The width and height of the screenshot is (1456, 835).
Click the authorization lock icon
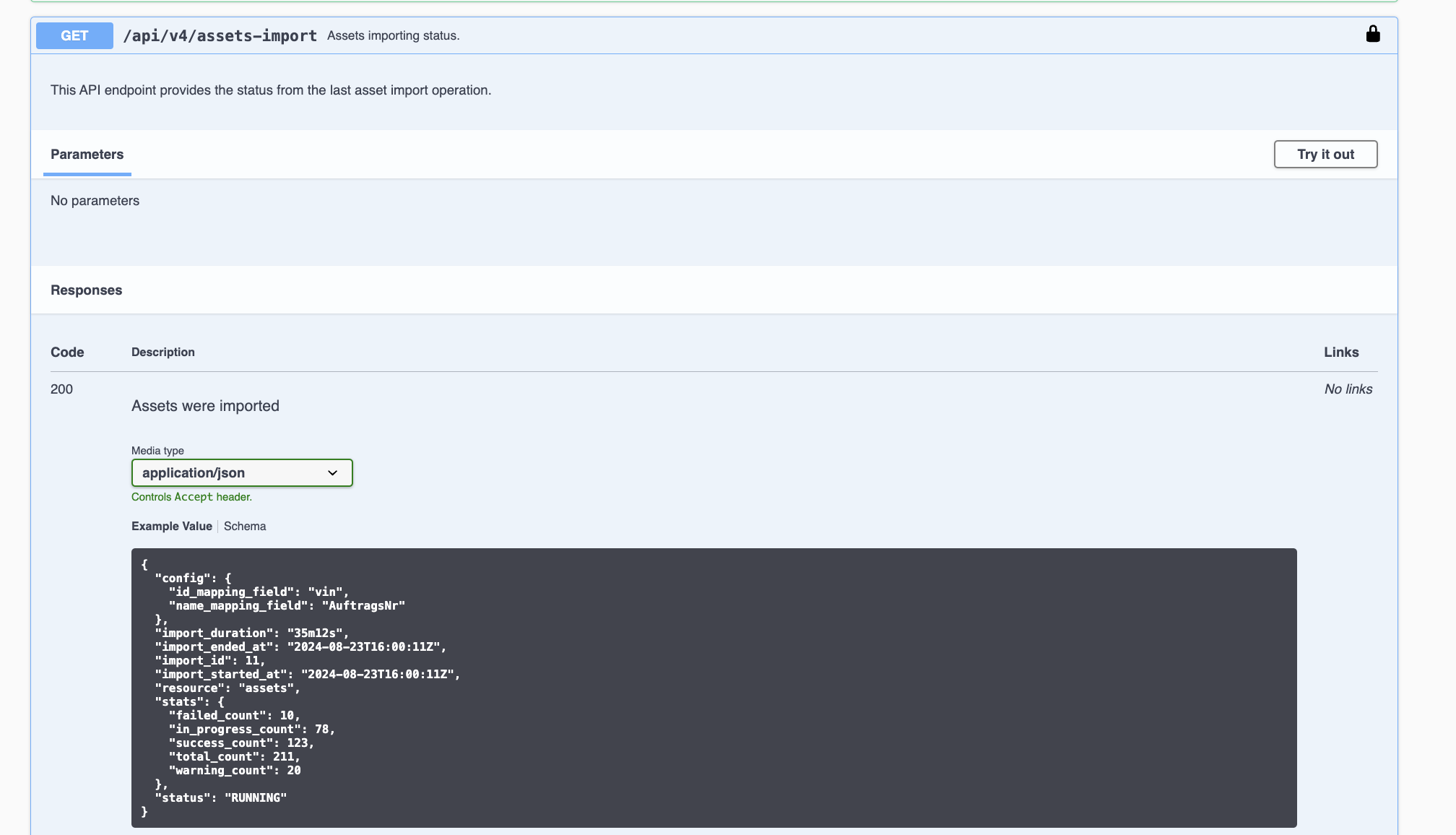1373,34
